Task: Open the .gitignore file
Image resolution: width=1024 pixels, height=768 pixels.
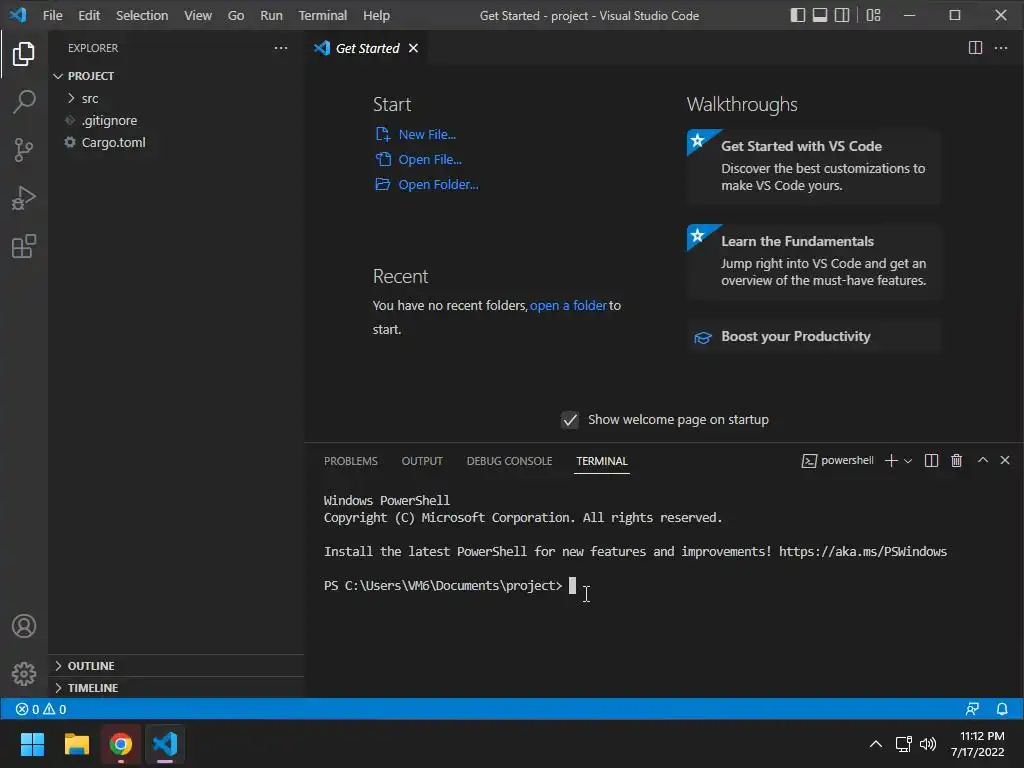Action: [x=109, y=120]
